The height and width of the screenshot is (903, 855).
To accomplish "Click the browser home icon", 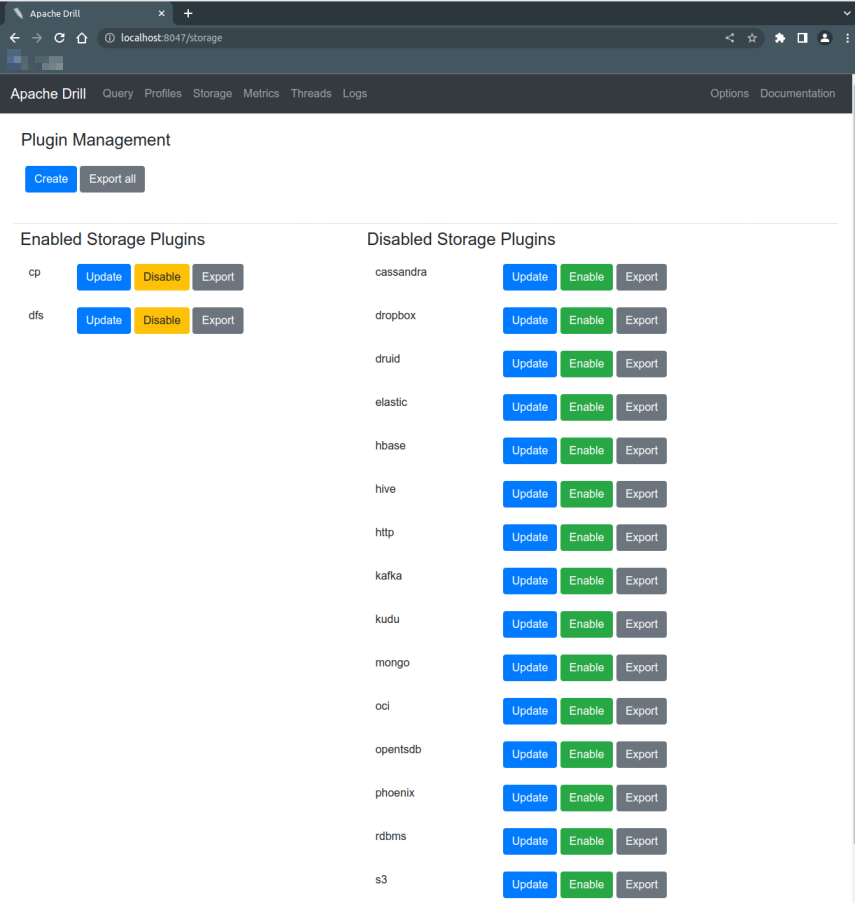I will 82,38.
